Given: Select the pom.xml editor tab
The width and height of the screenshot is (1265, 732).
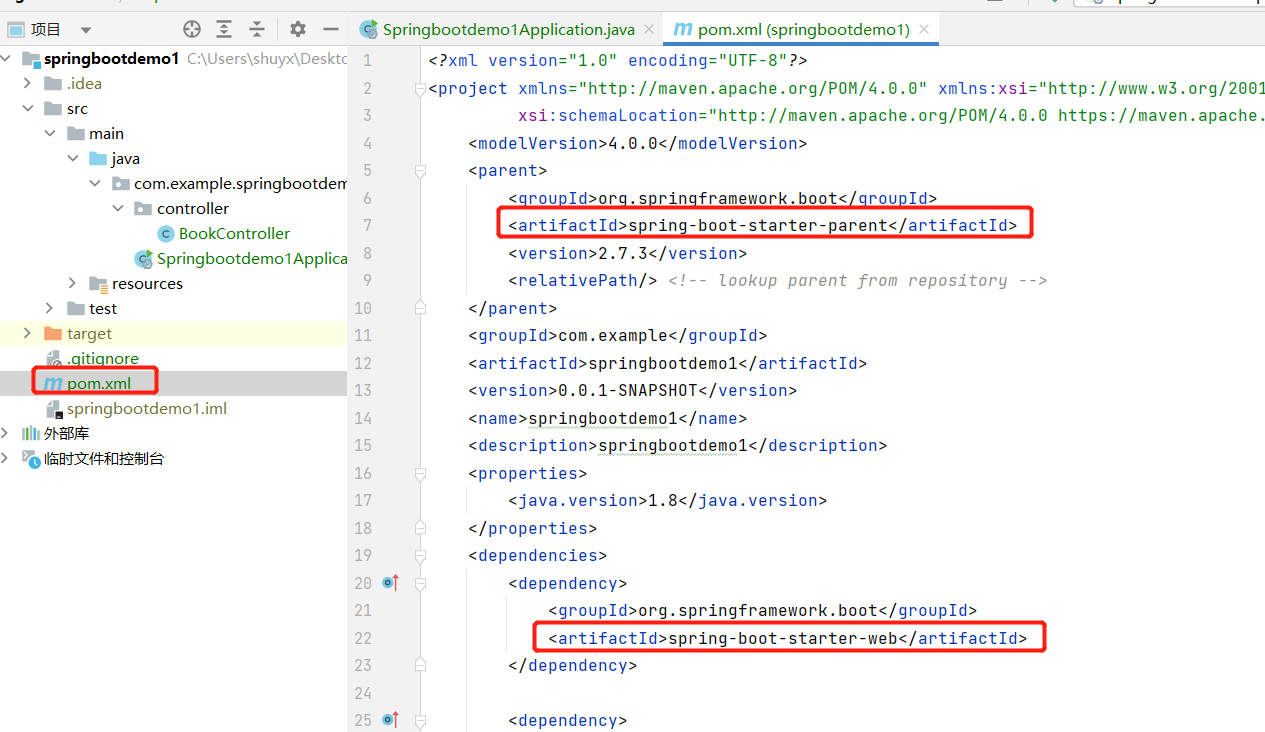Looking at the screenshot, I should 790,29.
